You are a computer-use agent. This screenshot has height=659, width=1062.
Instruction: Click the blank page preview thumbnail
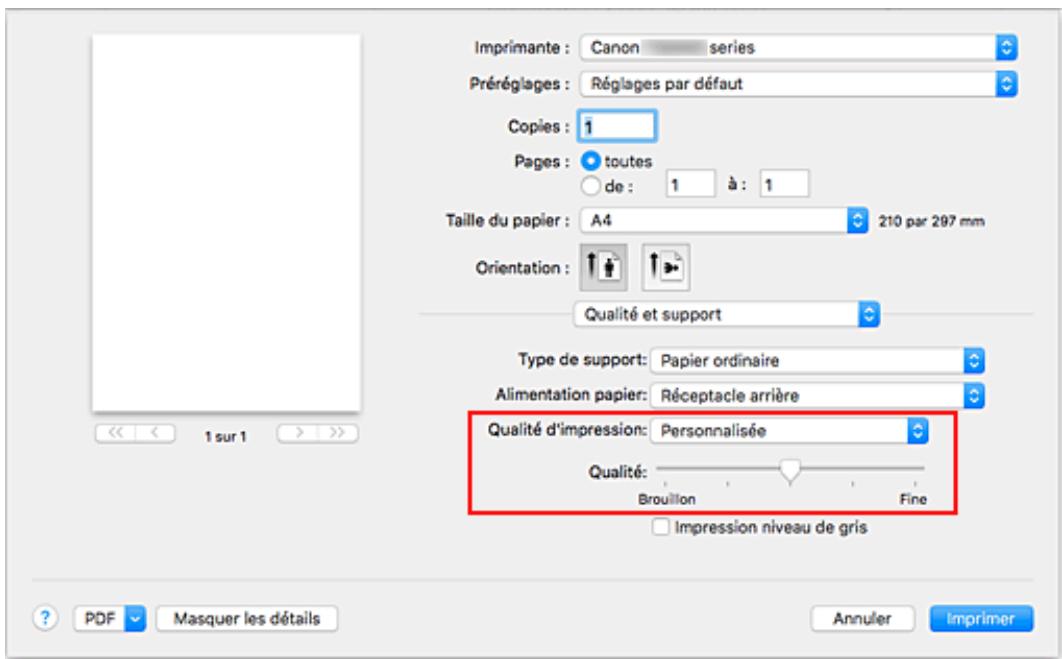[226, 223]
